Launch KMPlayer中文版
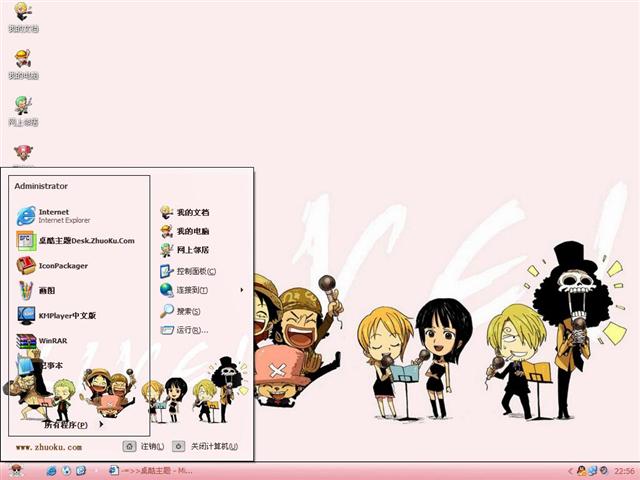640x480 pixels. tap(56, 316)
